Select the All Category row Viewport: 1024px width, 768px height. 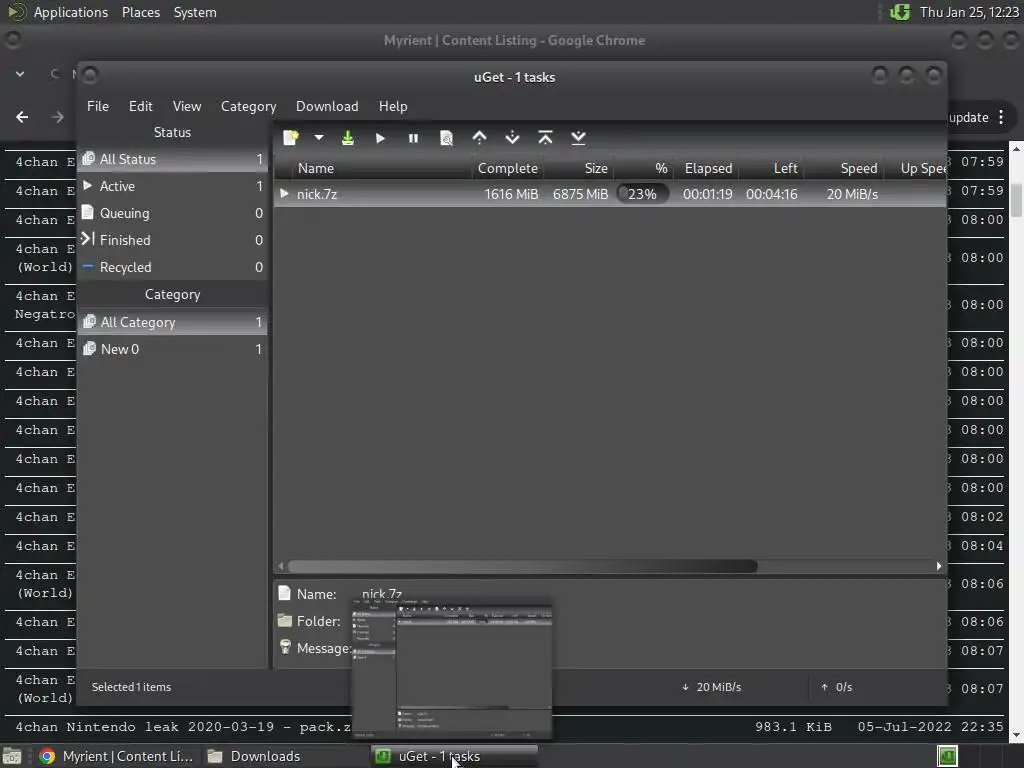pyautogui.click(x=173, y=322)
